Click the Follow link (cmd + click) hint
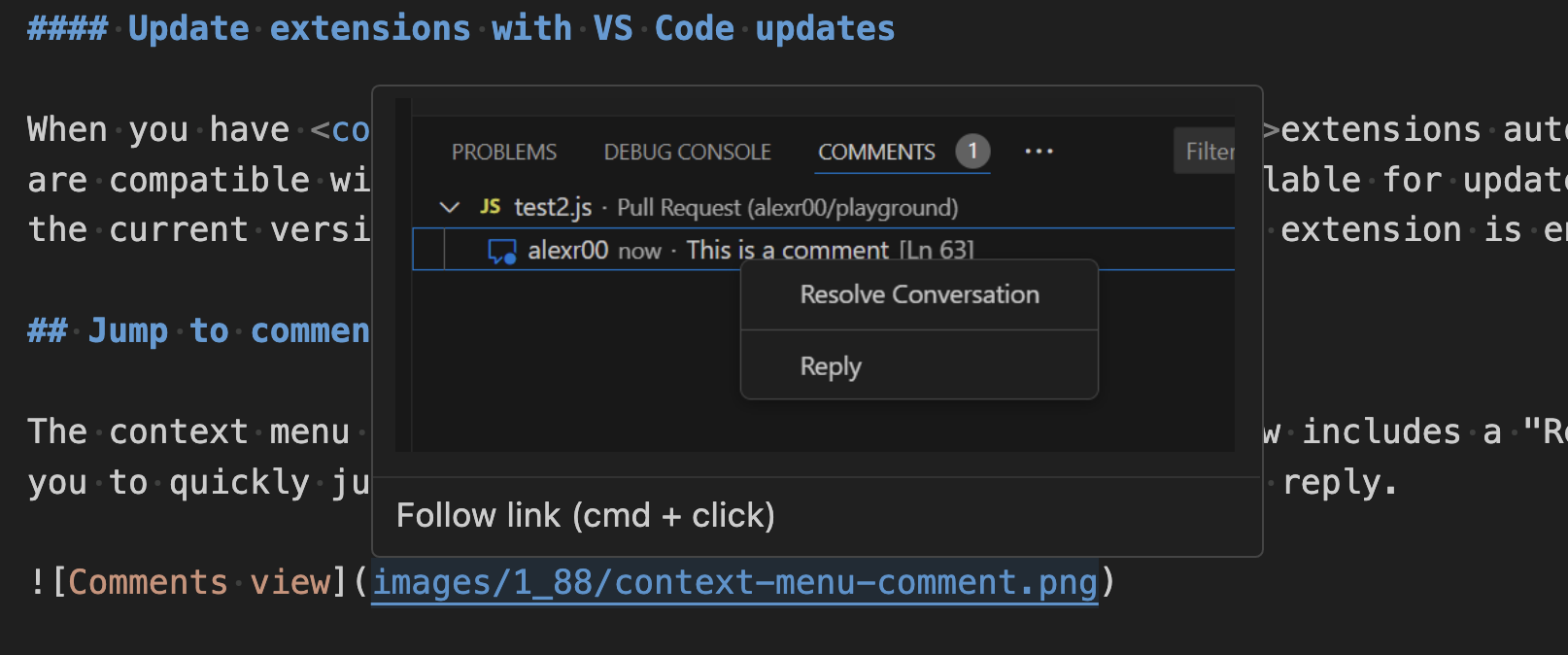Screen dimensions: 1568x655 pyautogui.click(x=585, y=515)
